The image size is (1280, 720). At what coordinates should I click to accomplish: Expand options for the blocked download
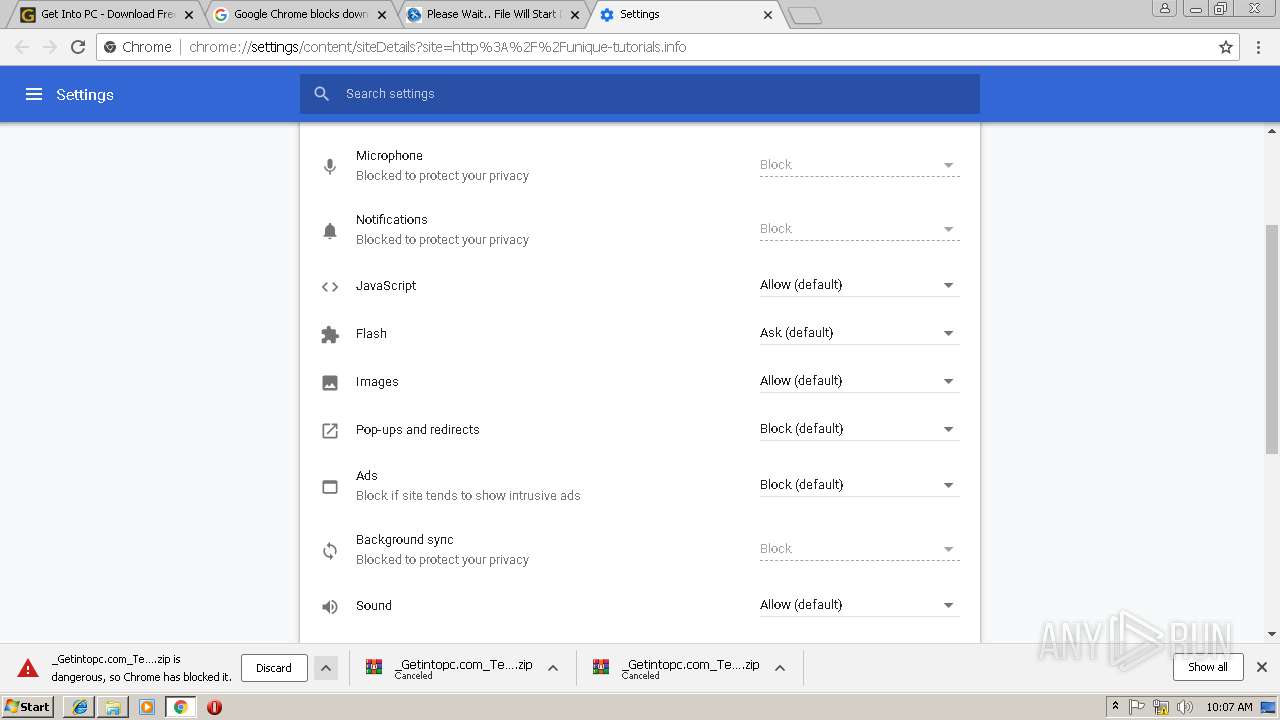(326, 668)
